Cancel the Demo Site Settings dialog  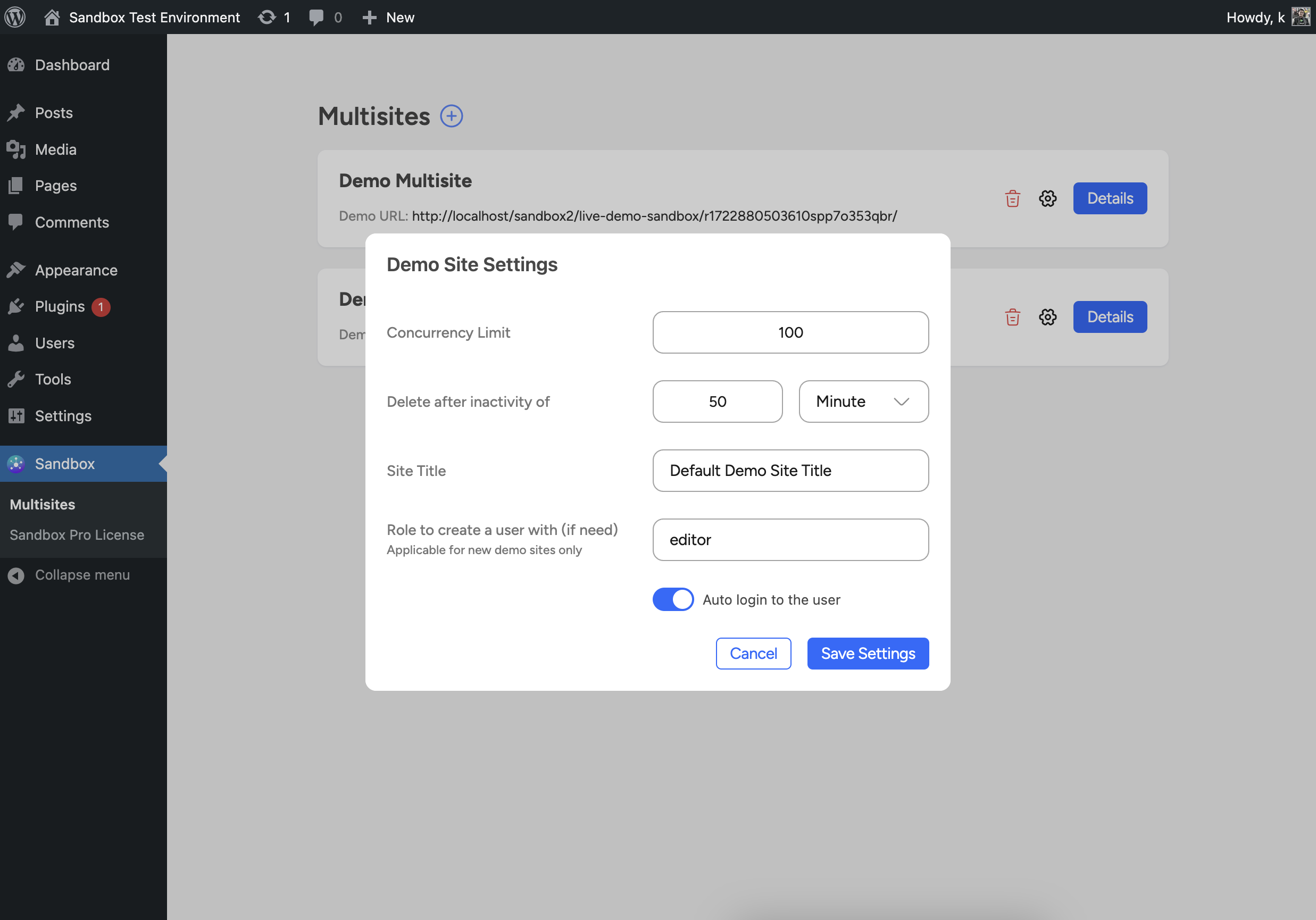753,654
